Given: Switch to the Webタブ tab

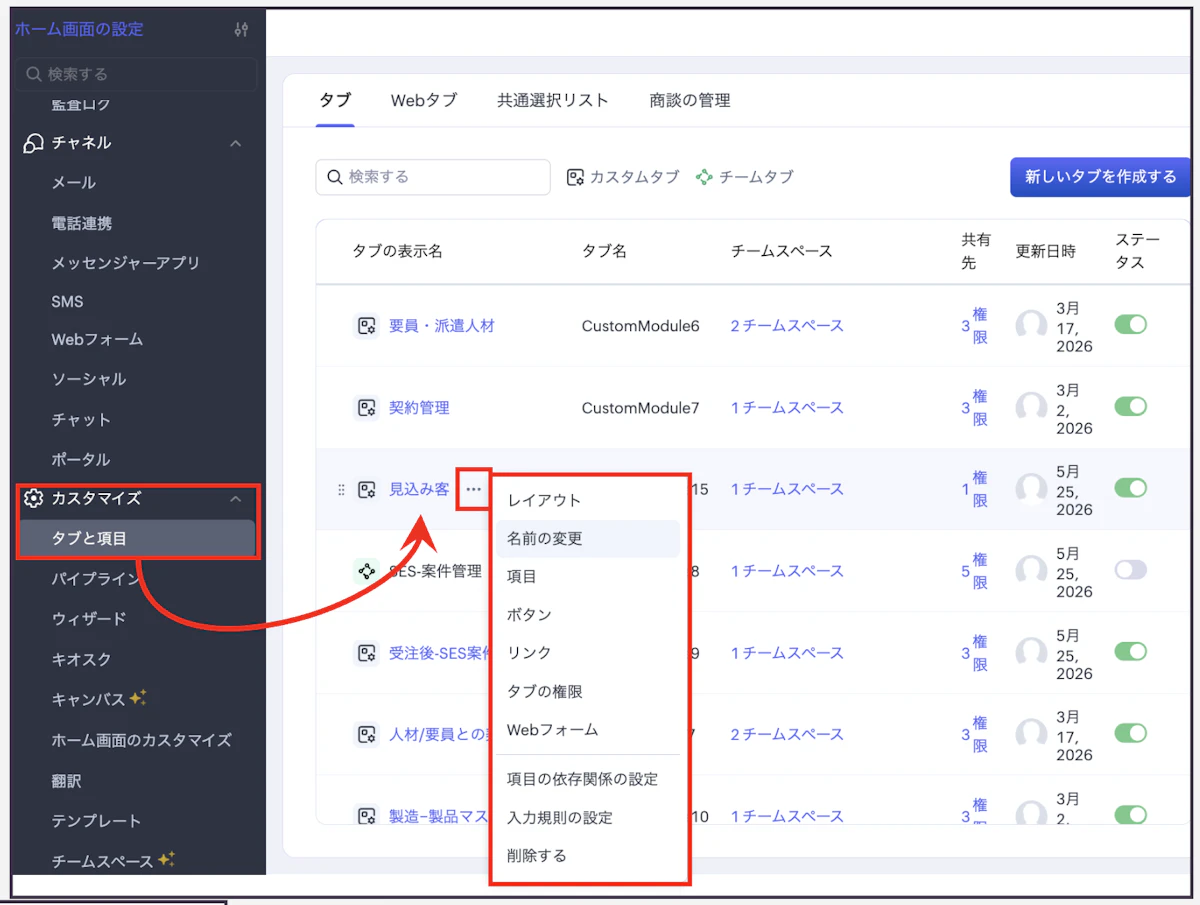Looking at the screenshot, I should point(424,100).
